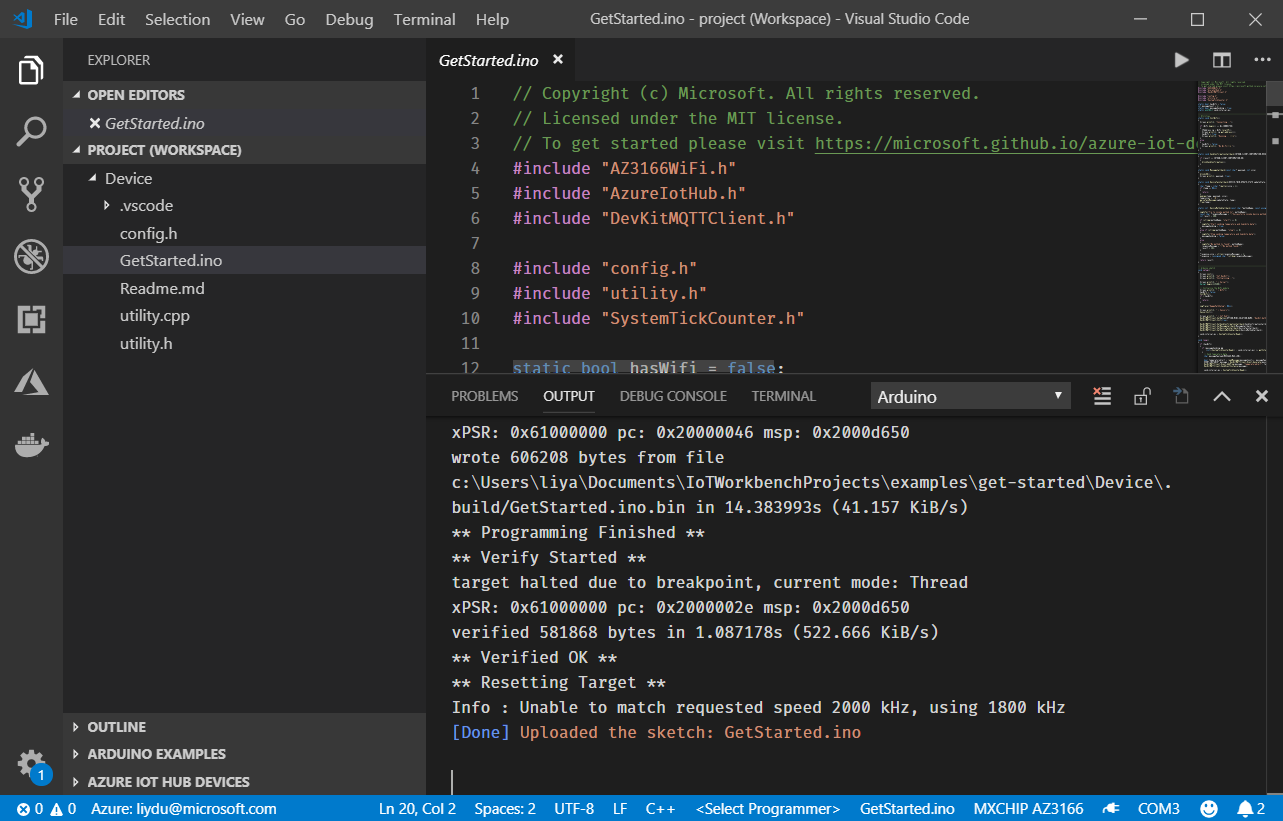
Task: Split the editor to the right
Action: 1221,60
